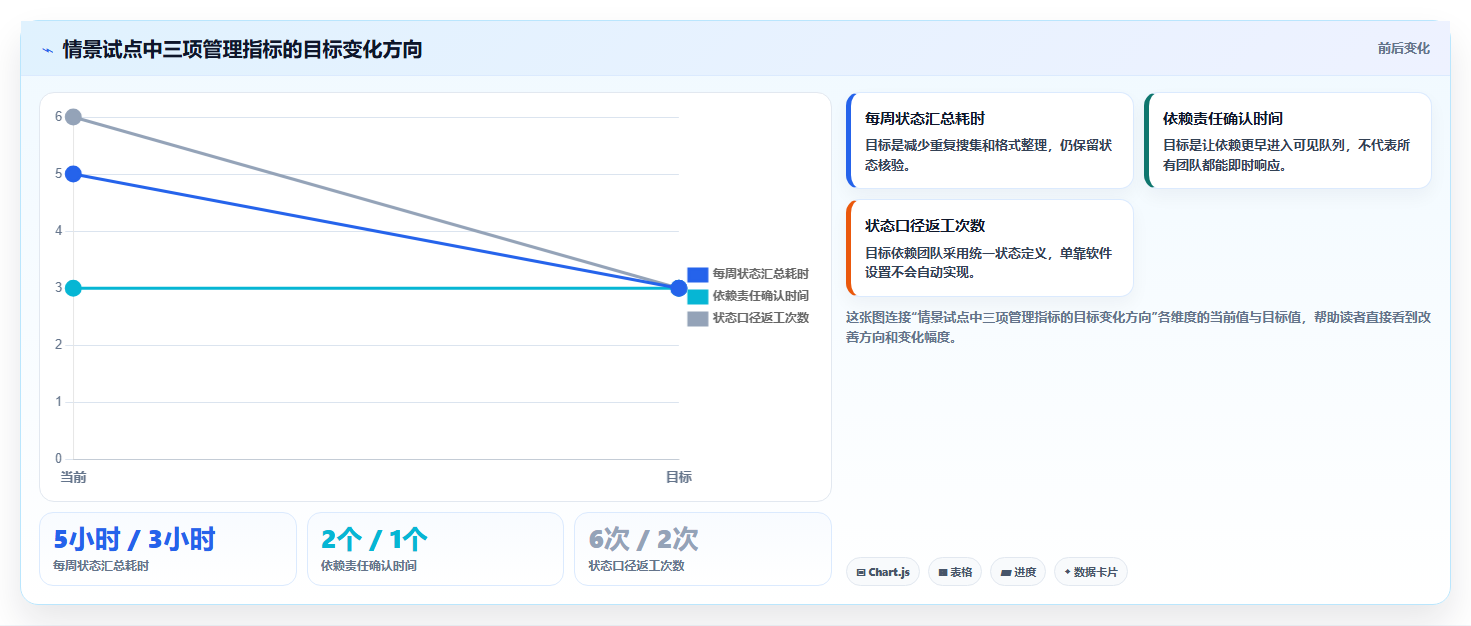Click the 前后变化 label in header
Screen dimensions: 1471x626
click(x=1403, y=48)
